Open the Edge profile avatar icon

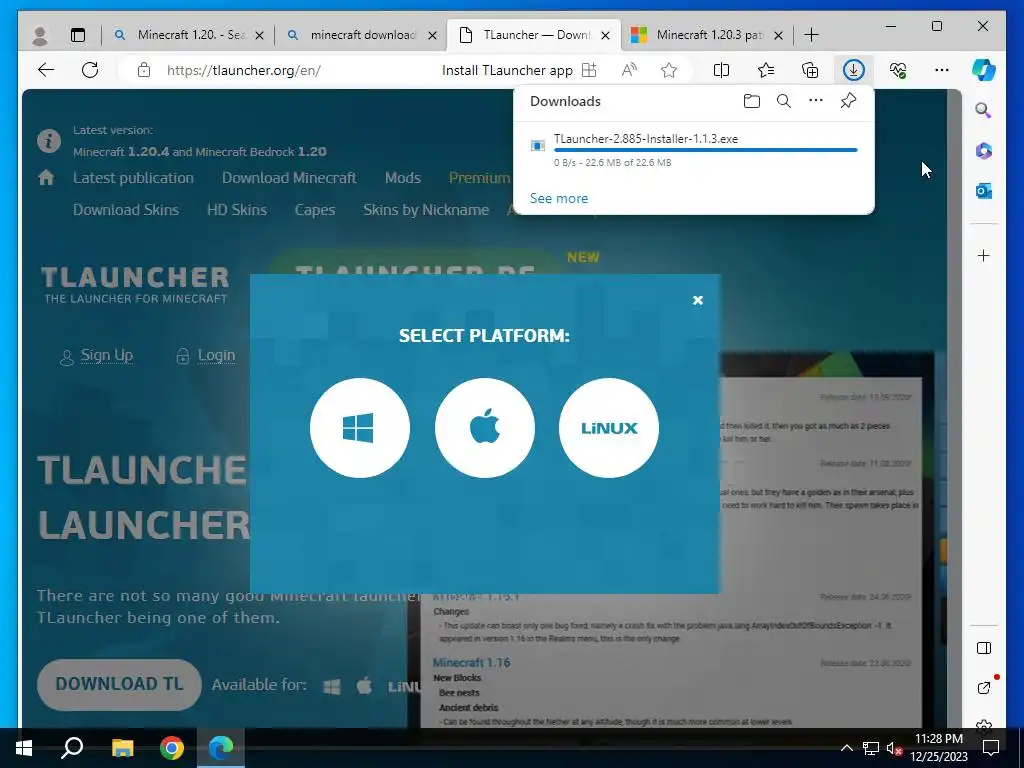[x=40, y=35]
